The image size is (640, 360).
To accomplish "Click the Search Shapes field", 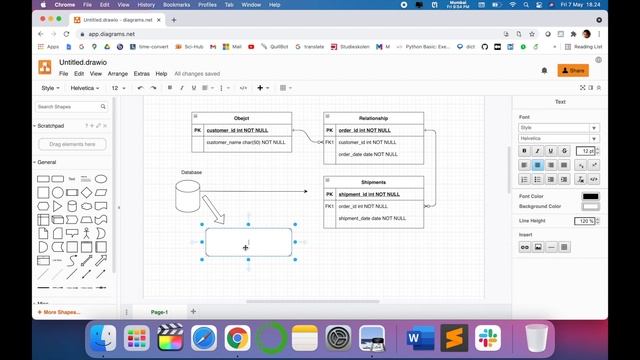I will click(71, 107).
